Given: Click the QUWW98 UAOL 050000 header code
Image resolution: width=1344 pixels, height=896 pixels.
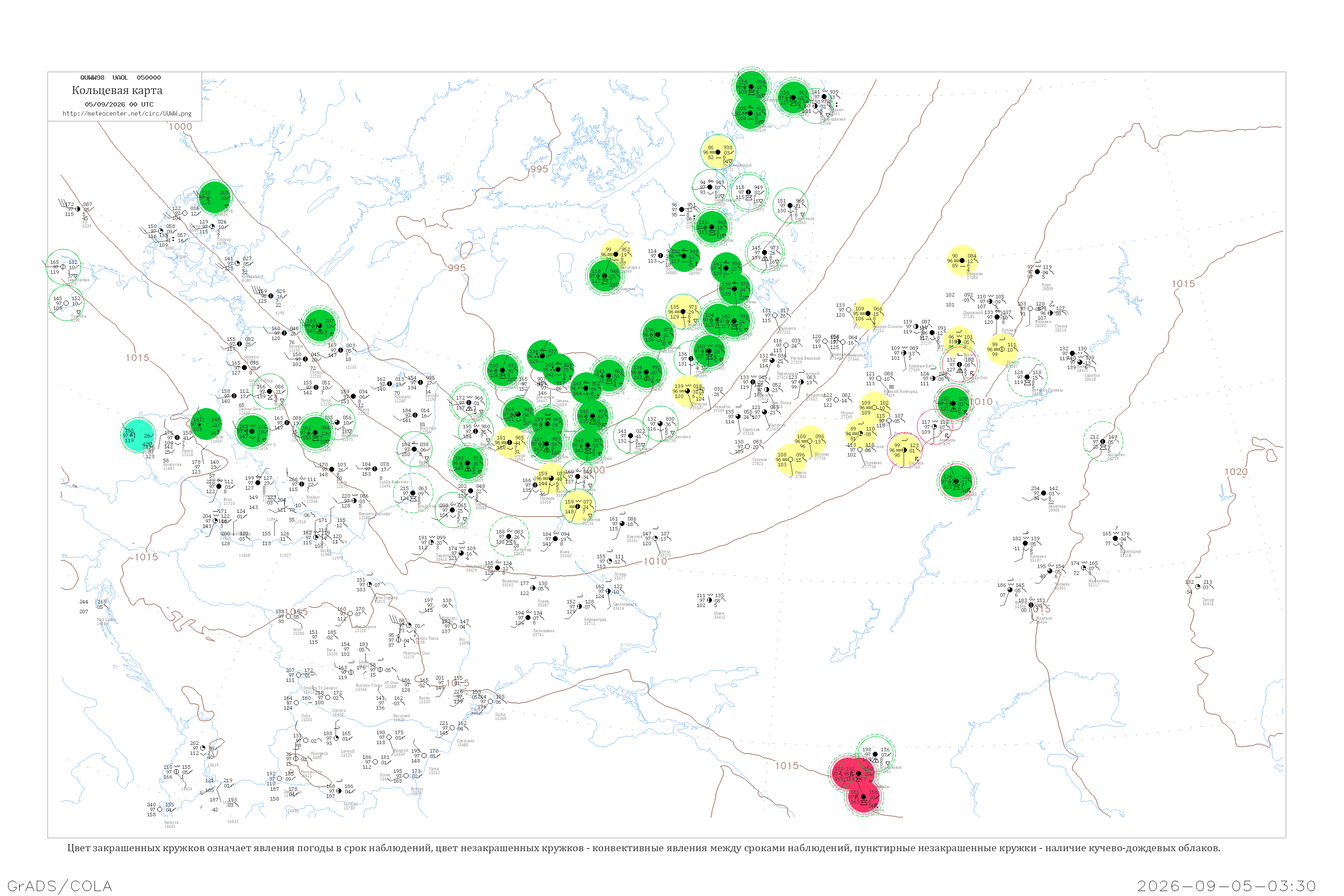Looking at the screenshot, I should [121, 78].
